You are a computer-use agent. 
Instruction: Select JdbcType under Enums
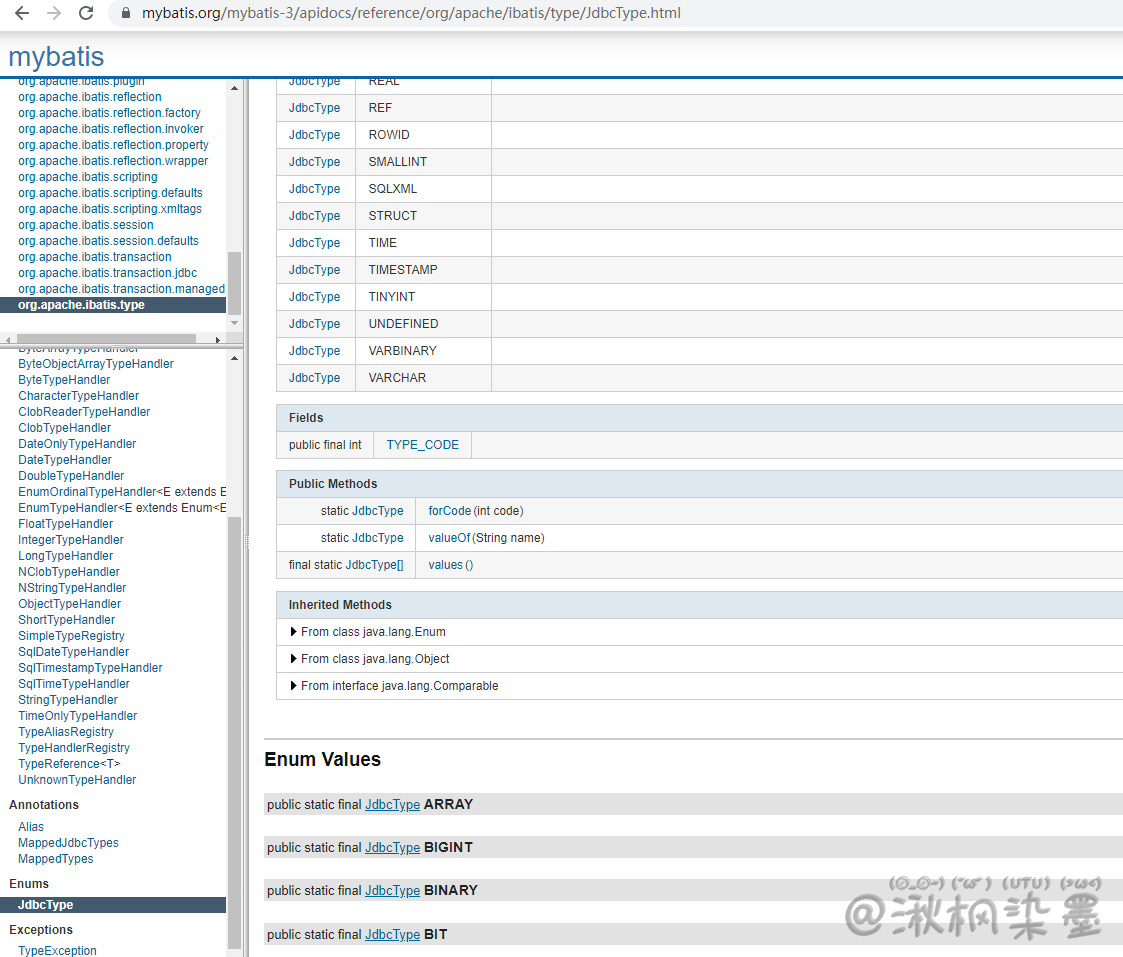tap(45, 905)
